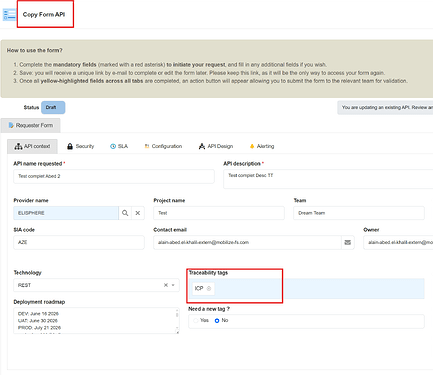Open the Configuration tab

click(x=163, y=146)
